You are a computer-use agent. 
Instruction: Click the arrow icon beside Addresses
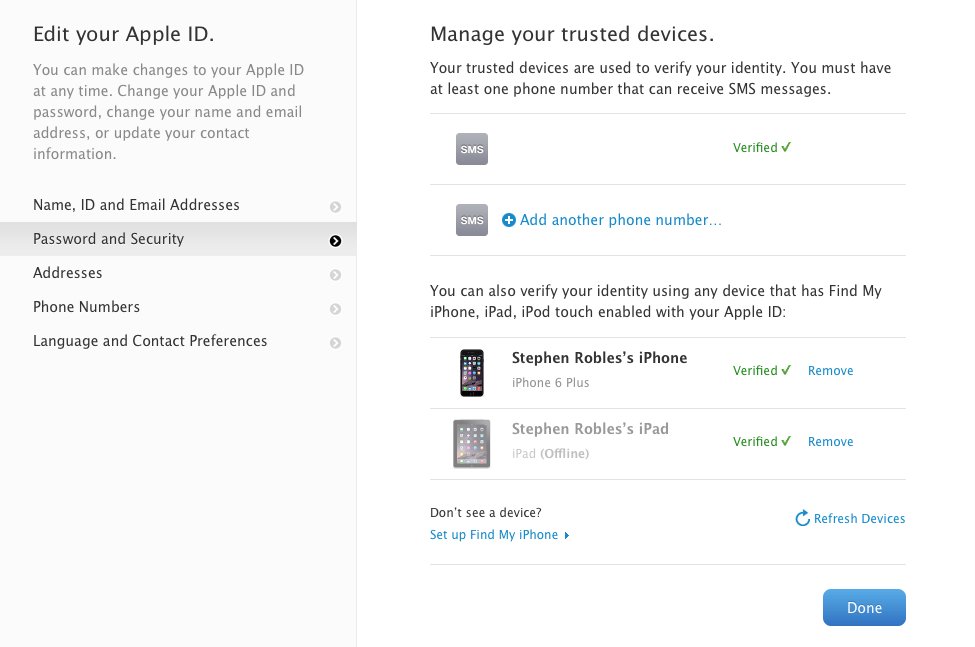[335, 275]
